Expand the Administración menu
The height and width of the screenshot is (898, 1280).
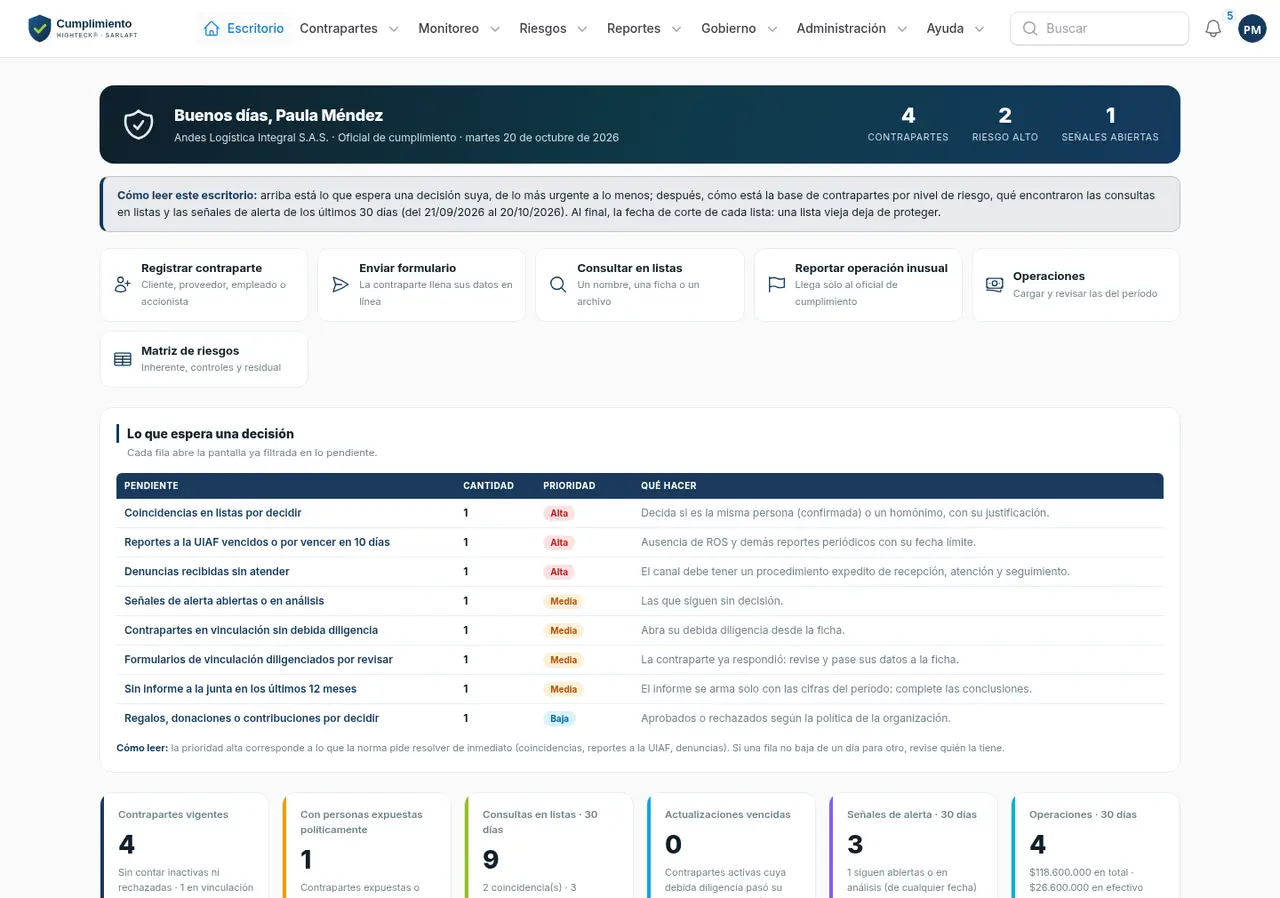(x=852, y=29)
